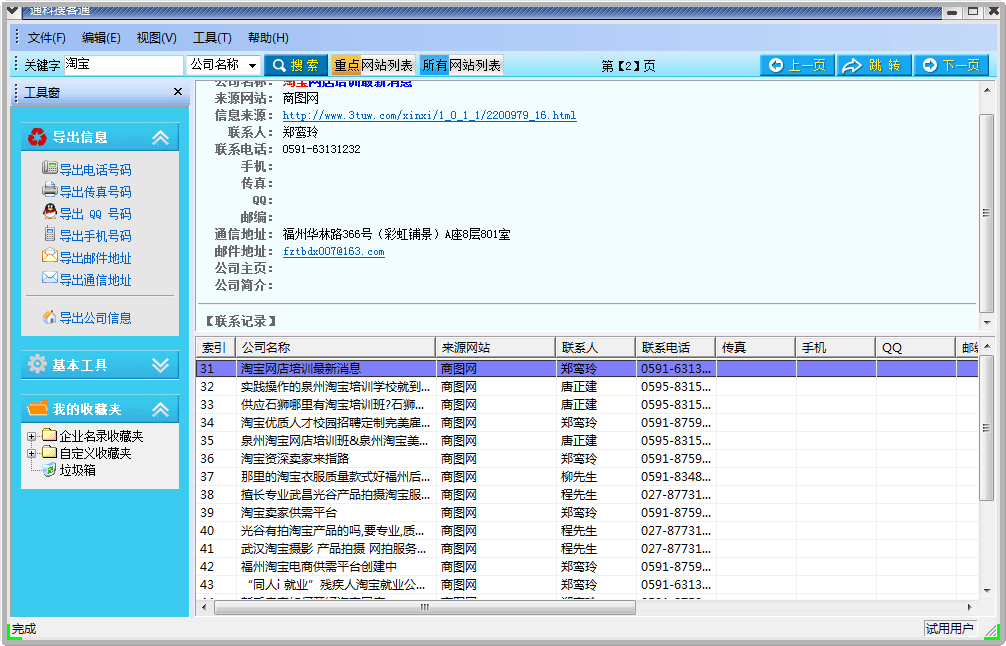Select the 自定义收藏夹 folder

click(x=95, y=453)
